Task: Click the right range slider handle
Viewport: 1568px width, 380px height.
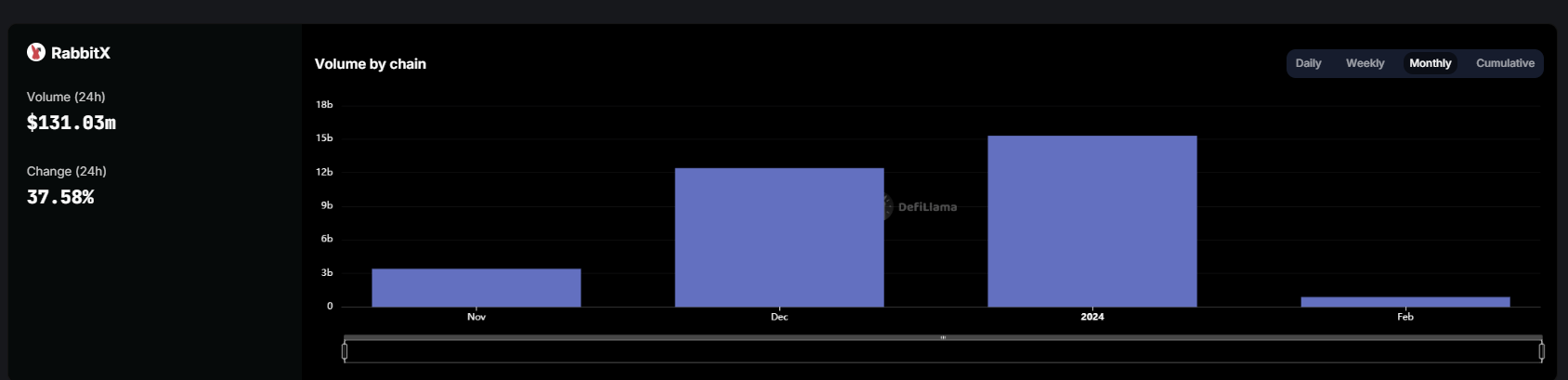Action: click(1541, 351)
